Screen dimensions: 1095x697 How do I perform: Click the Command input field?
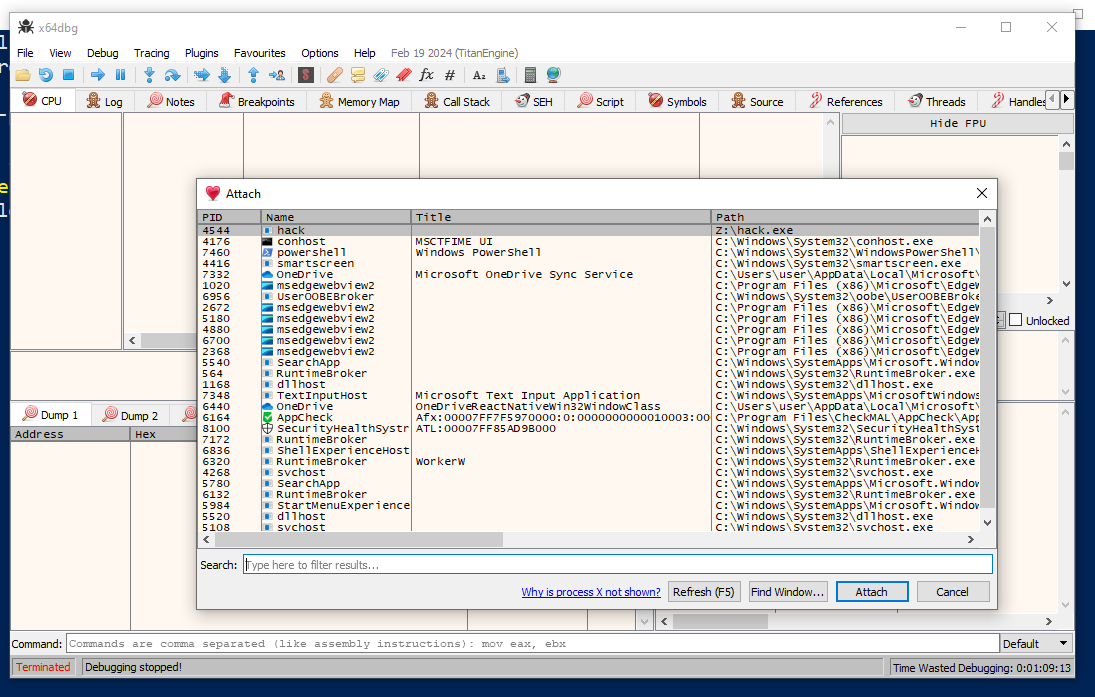point(532,643)
